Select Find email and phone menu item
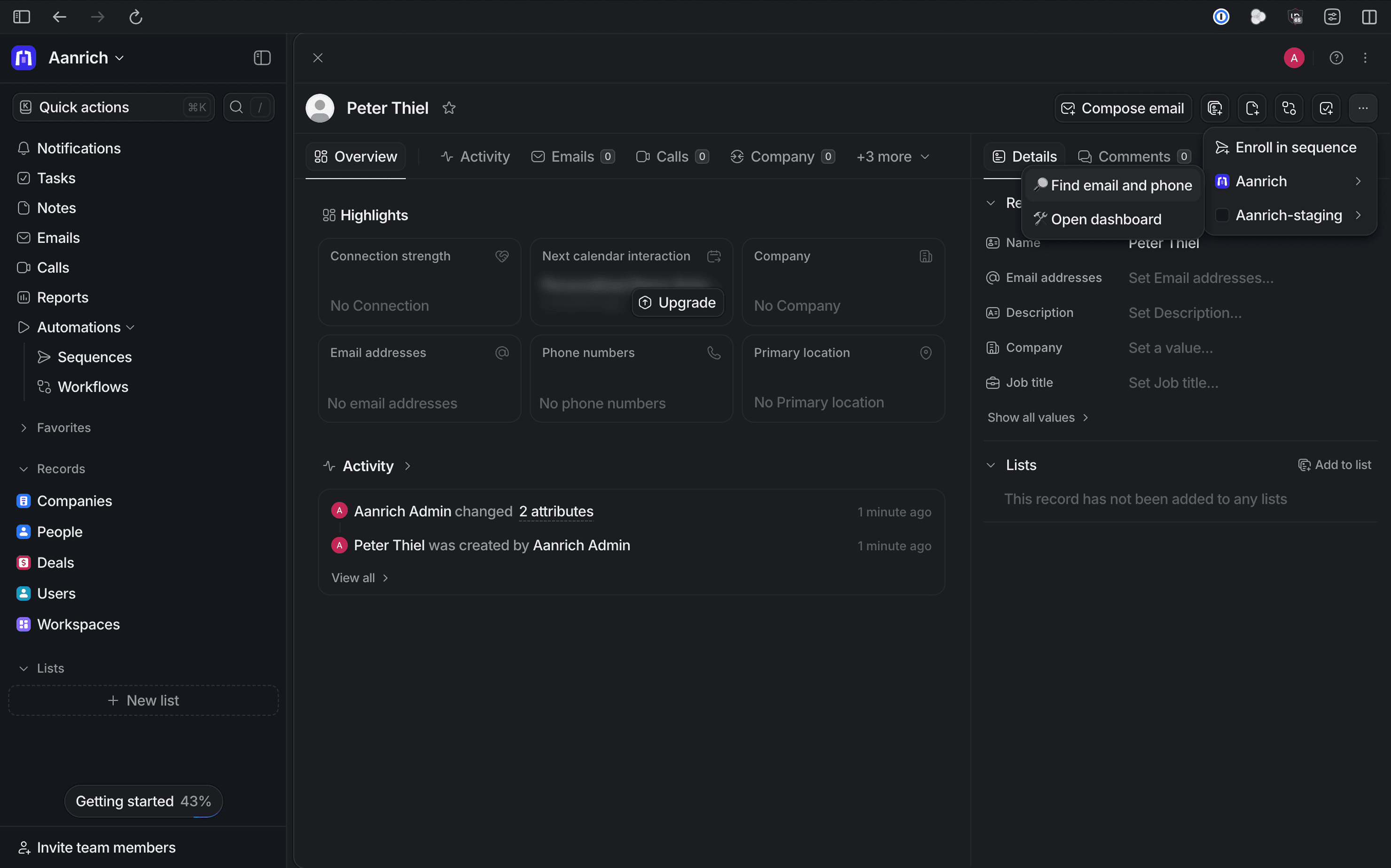 click(x=1112, y=186)
